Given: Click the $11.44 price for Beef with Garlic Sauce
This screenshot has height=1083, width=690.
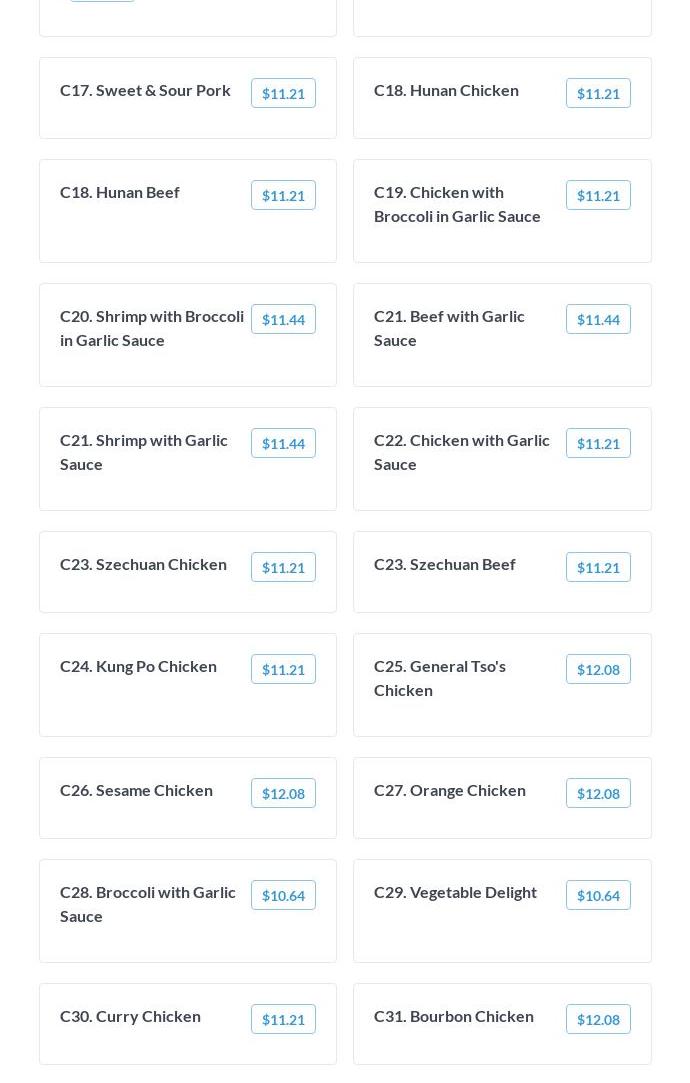Looking at the screenshot, I should [x=598, y=319].
